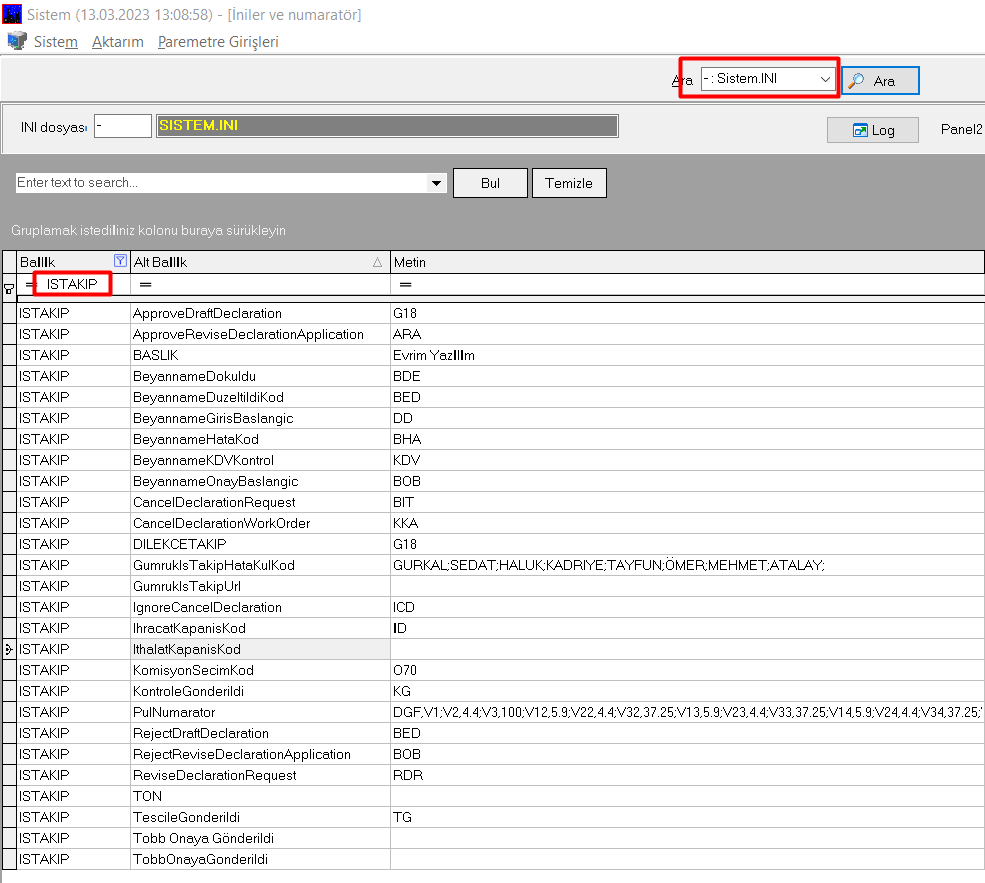Viewport: 985px width, 883px height.
Task: Click the Temizle button
Action: [569, 183]
